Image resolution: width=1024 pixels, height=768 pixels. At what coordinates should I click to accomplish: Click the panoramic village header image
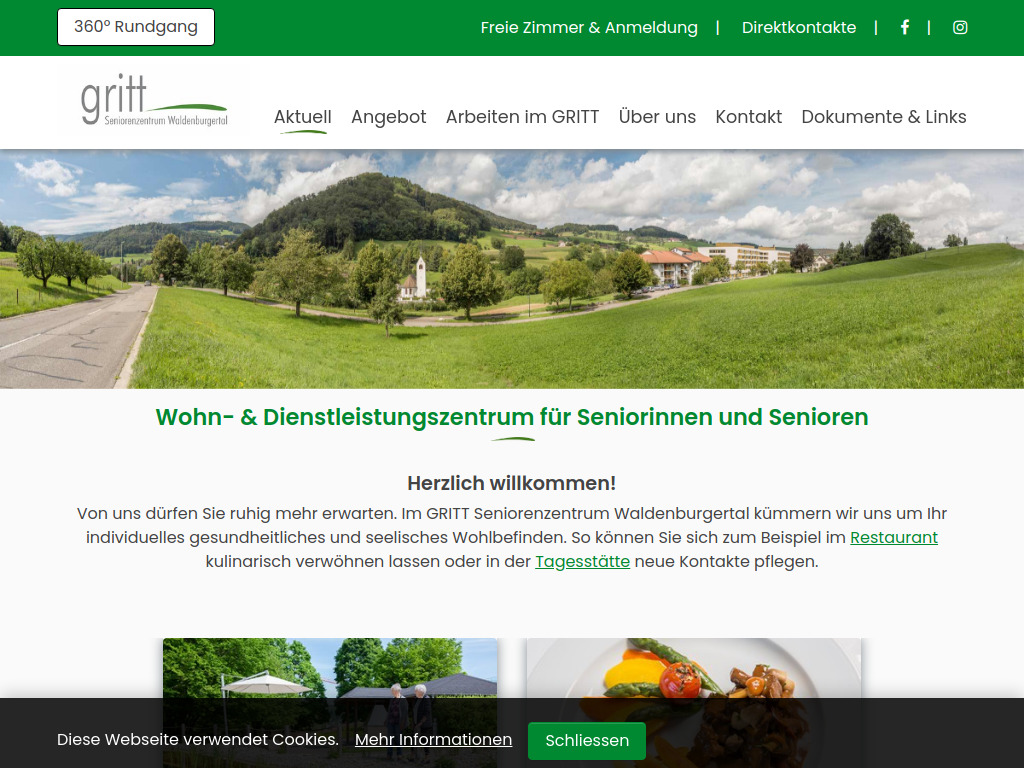click(x=512, y=267)
